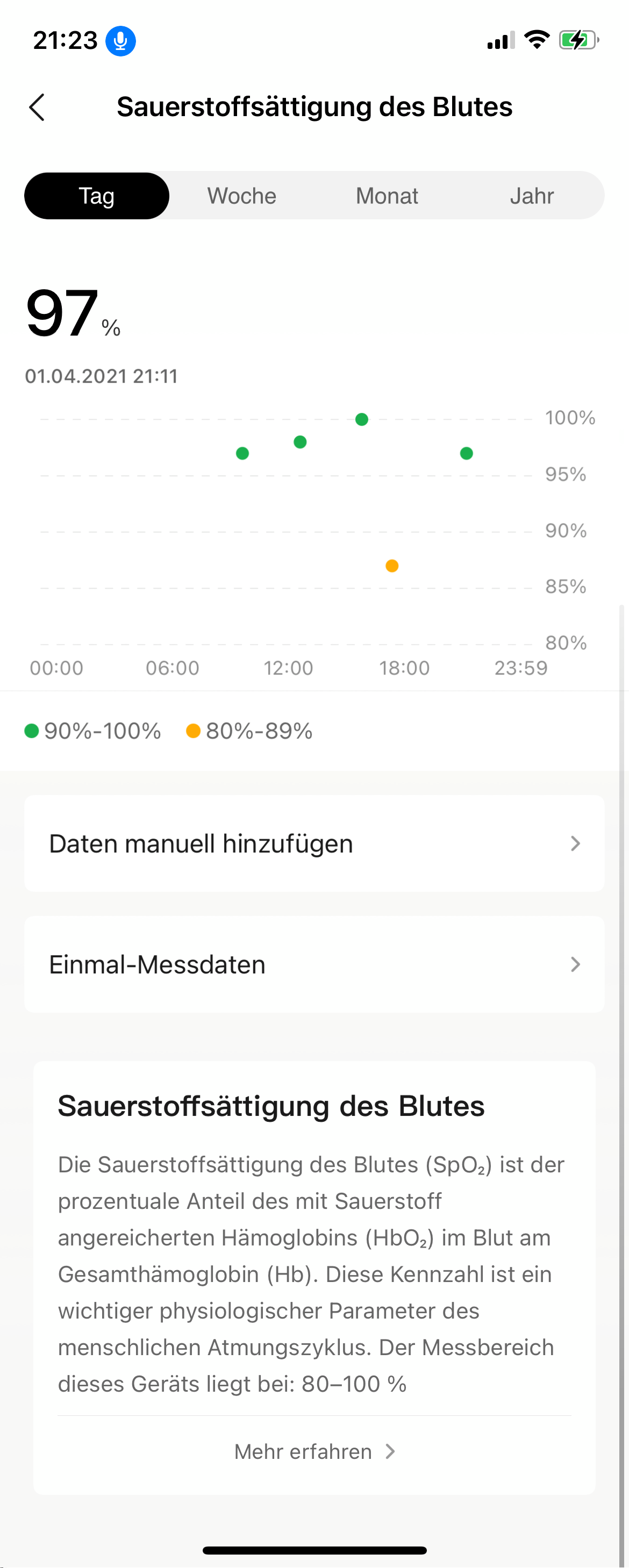Tap the orange 80%-89% legend dot
629x1568 pixels.
coord(194,731)
